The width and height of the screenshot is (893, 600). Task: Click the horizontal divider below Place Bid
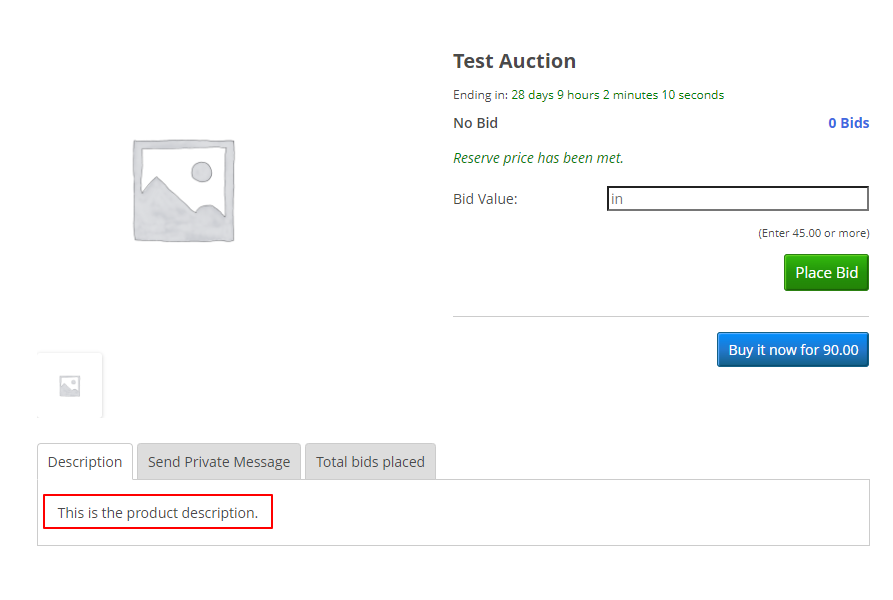tap(661, 316)
